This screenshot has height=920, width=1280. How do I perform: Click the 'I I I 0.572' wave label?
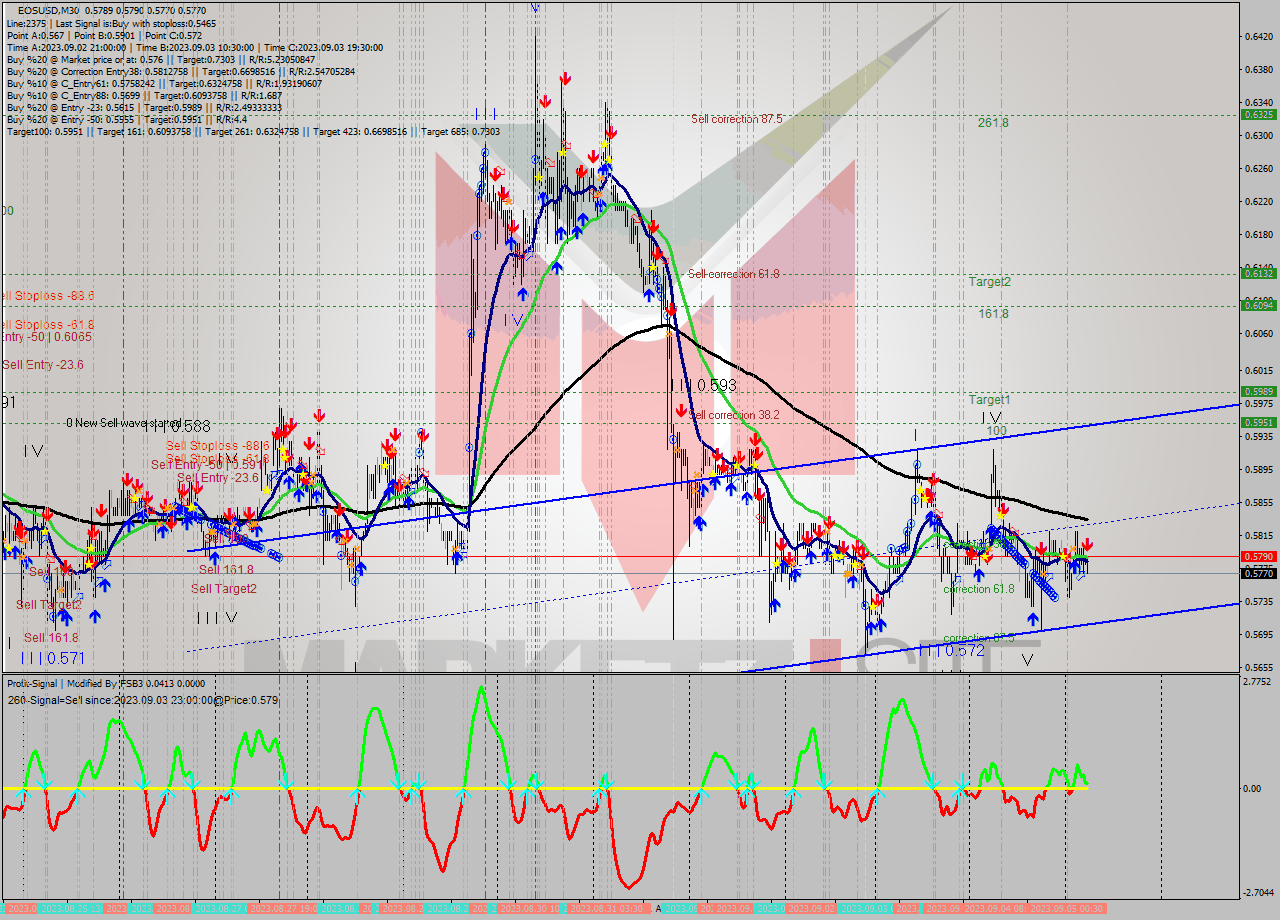952,650
